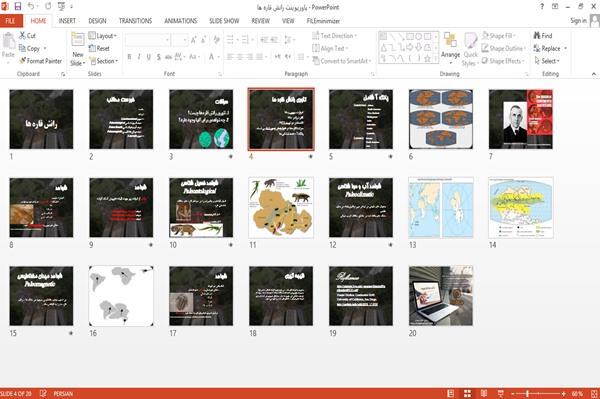The image size is (600, 399).
Task: Switch to the TRANSITIONS tab
Action: tap(135, 21)
